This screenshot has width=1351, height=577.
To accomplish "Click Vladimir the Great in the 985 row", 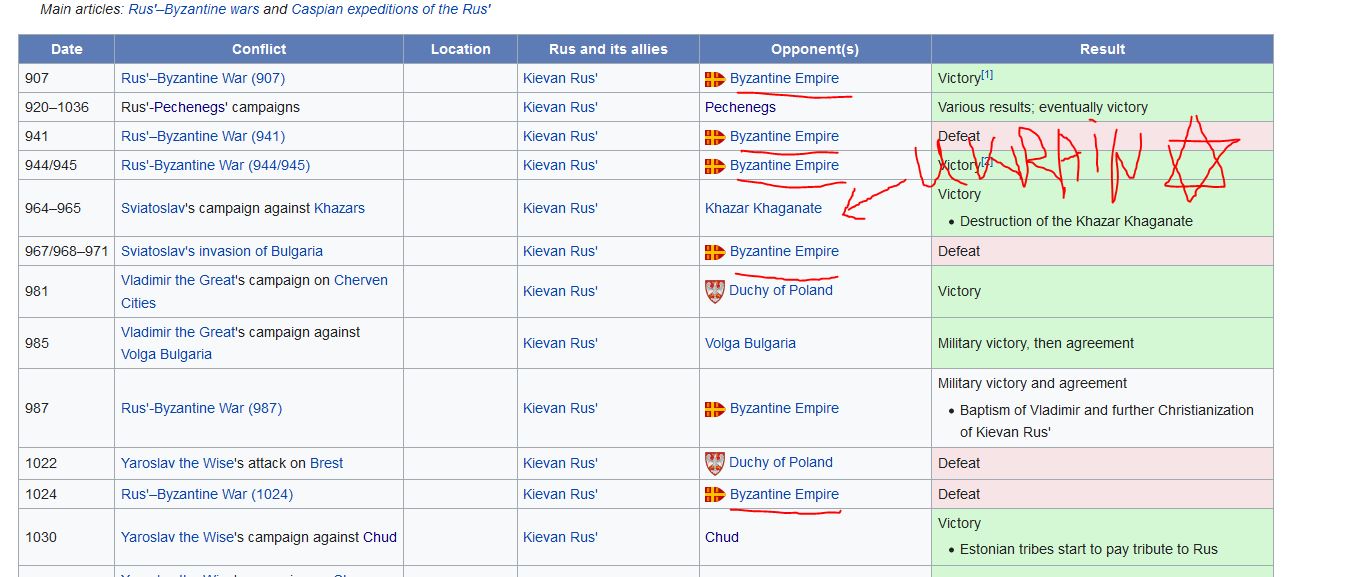I will 177,332.
